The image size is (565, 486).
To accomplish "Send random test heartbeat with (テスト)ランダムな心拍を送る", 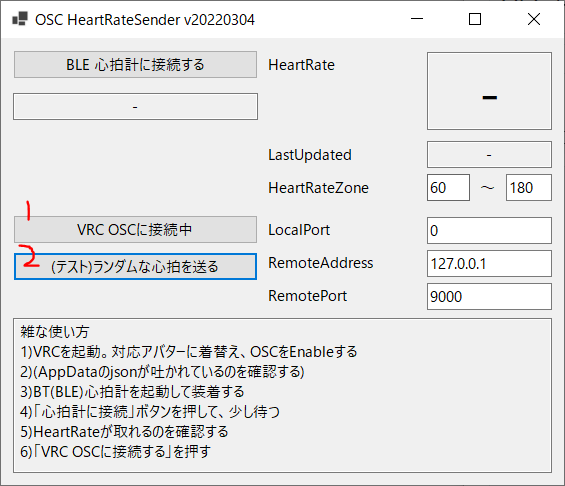I will click(x=135, y=267).
